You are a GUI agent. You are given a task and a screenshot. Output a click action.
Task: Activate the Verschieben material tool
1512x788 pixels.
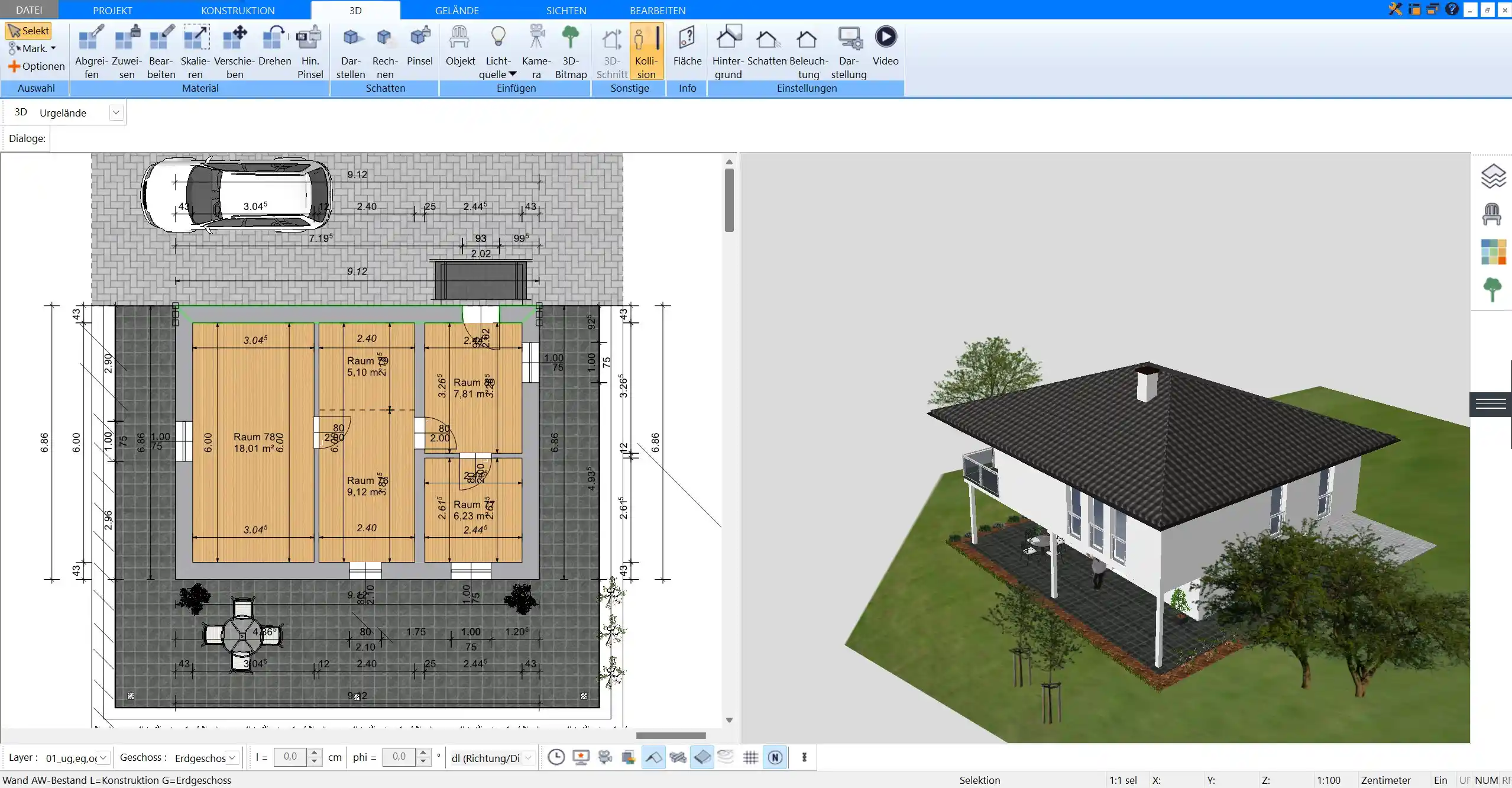235,51
